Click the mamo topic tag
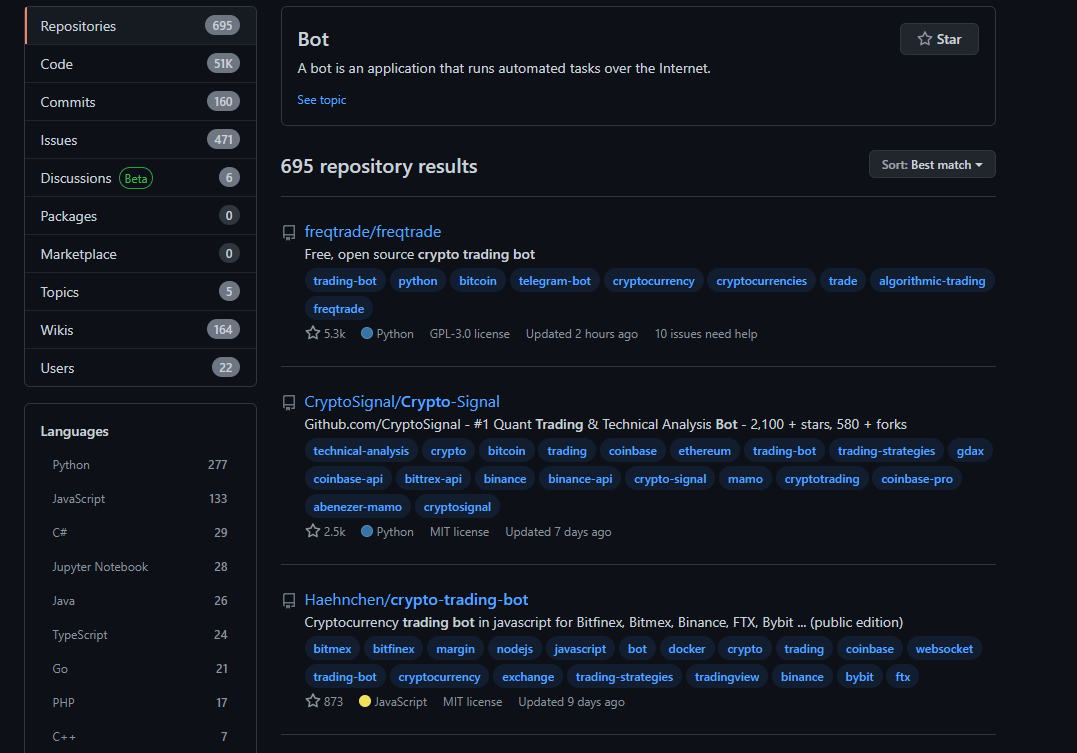The width and height of the screenshot is (1077, 753). (745, 479)
